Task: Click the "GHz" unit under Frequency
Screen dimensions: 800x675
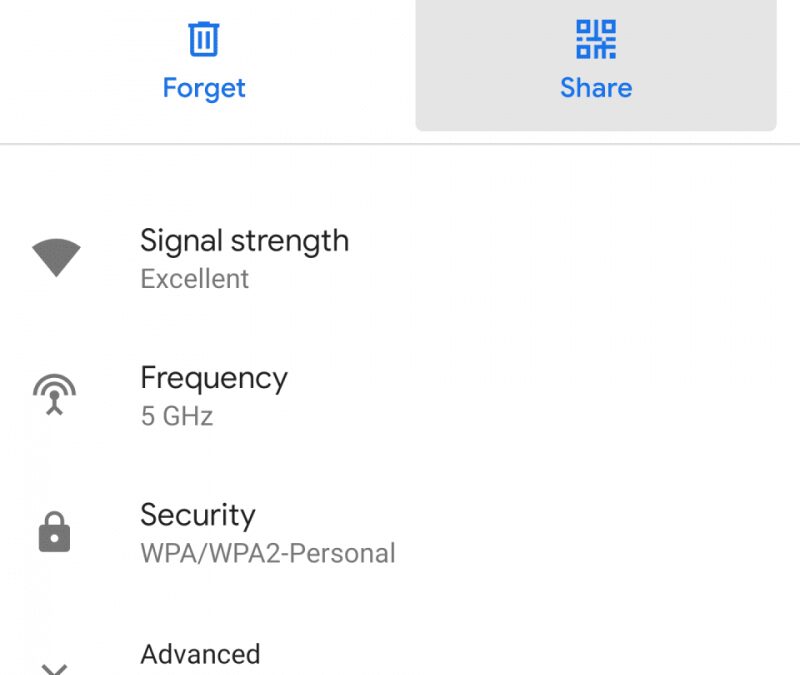Action: [188, 416]
